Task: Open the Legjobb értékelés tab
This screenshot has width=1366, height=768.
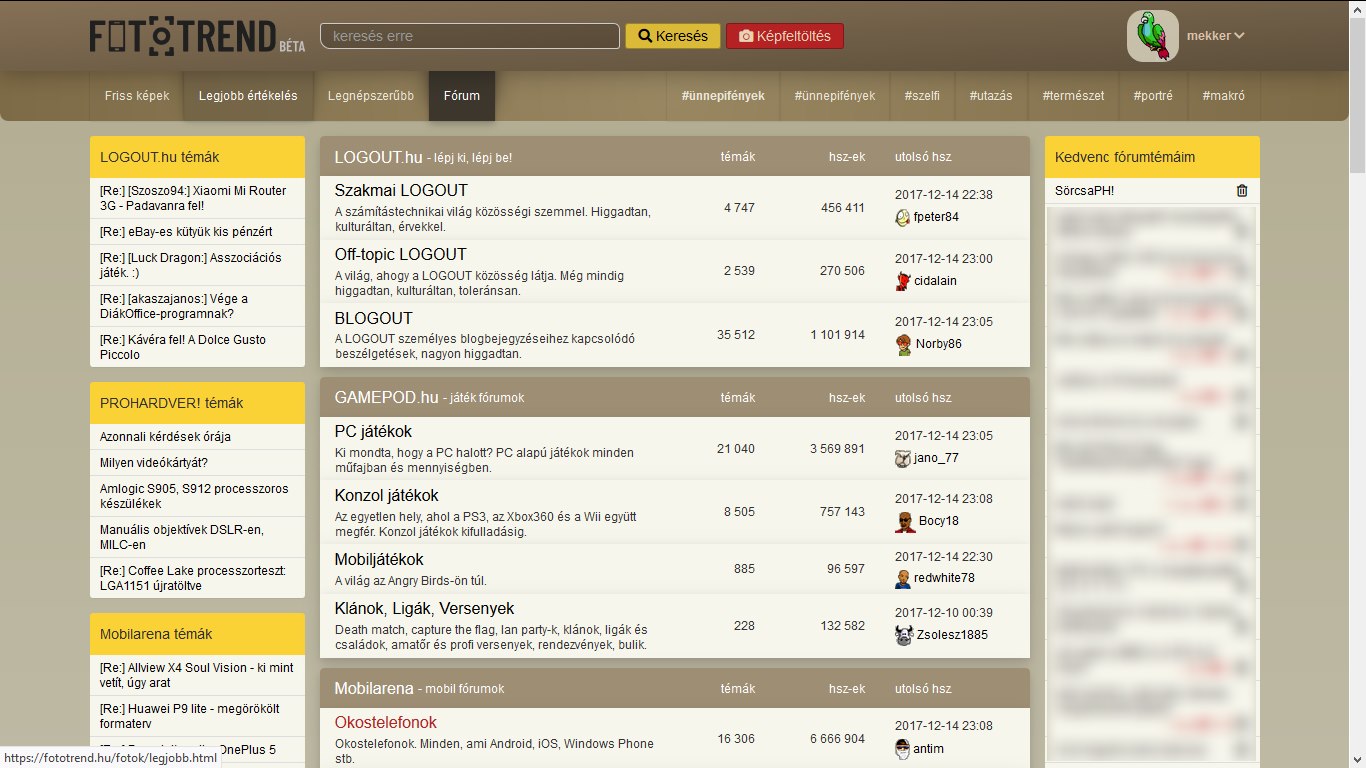Action: (248, 96)
